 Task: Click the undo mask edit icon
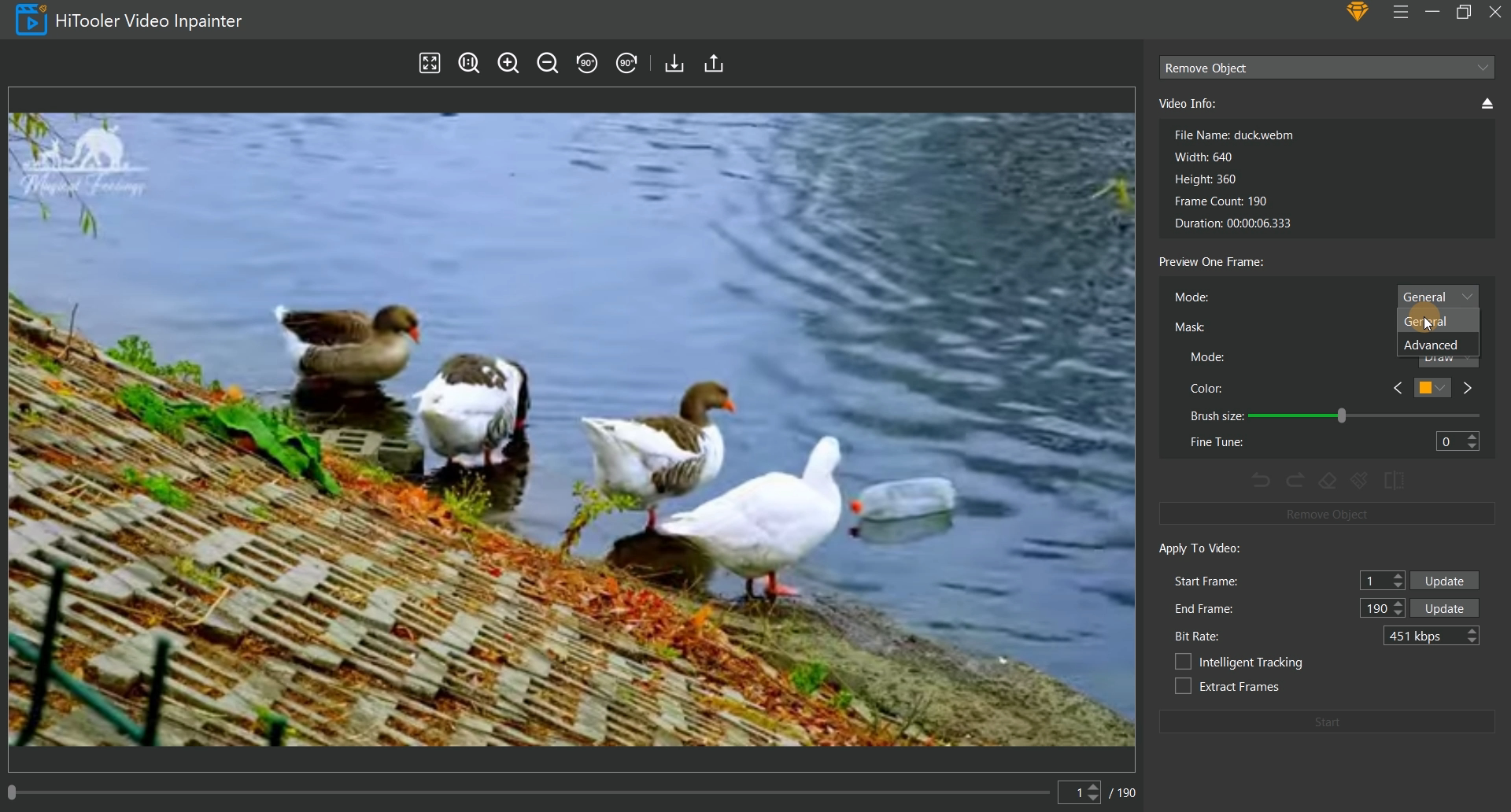1260,481
